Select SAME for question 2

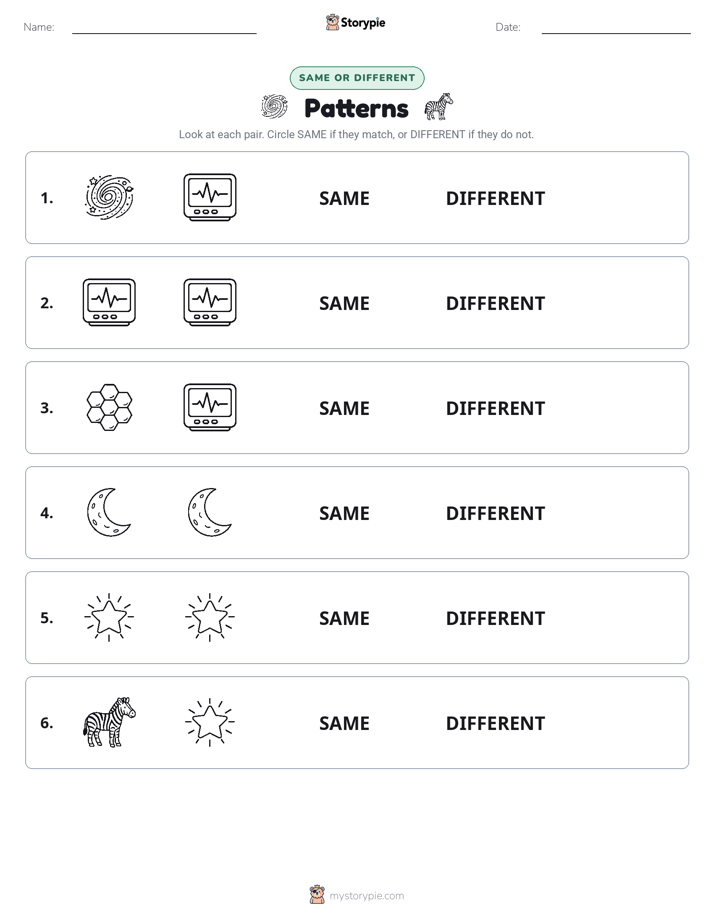click(344, 303)
